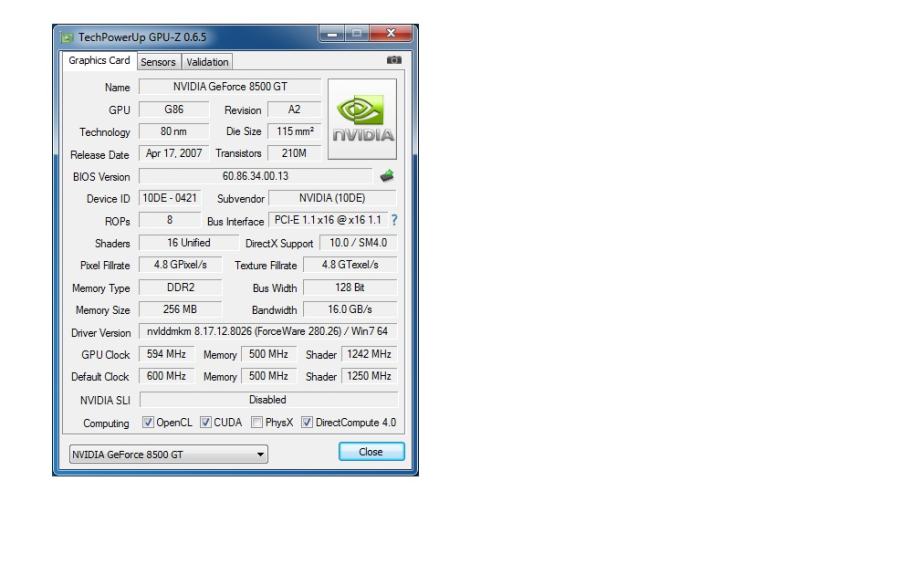Click the GPU value G86
The image size is (920, 575).
[174, 109]
